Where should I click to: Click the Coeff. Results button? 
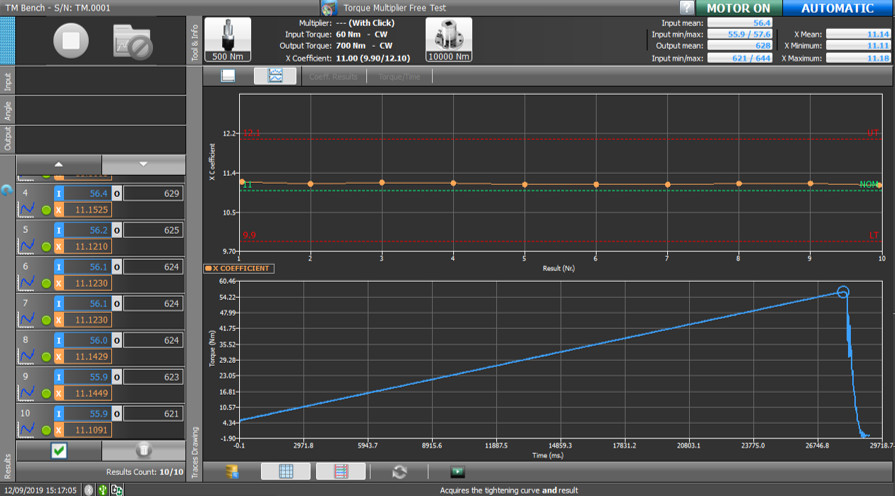331,76
